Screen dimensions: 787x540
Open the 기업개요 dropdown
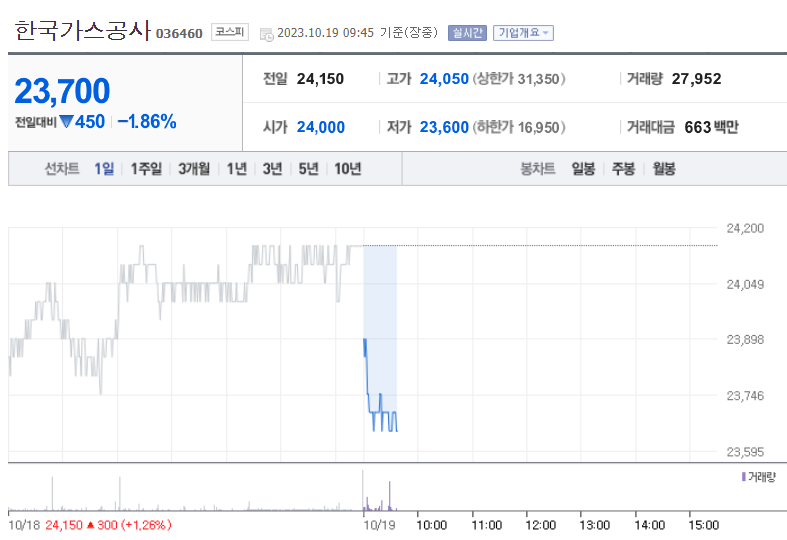523,33
